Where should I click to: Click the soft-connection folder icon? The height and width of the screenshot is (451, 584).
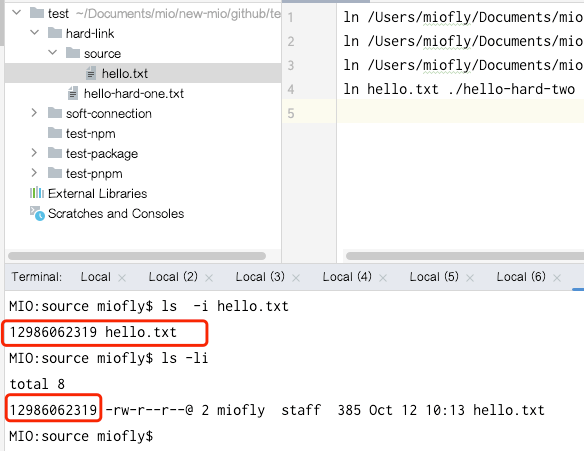coord(55,113)
